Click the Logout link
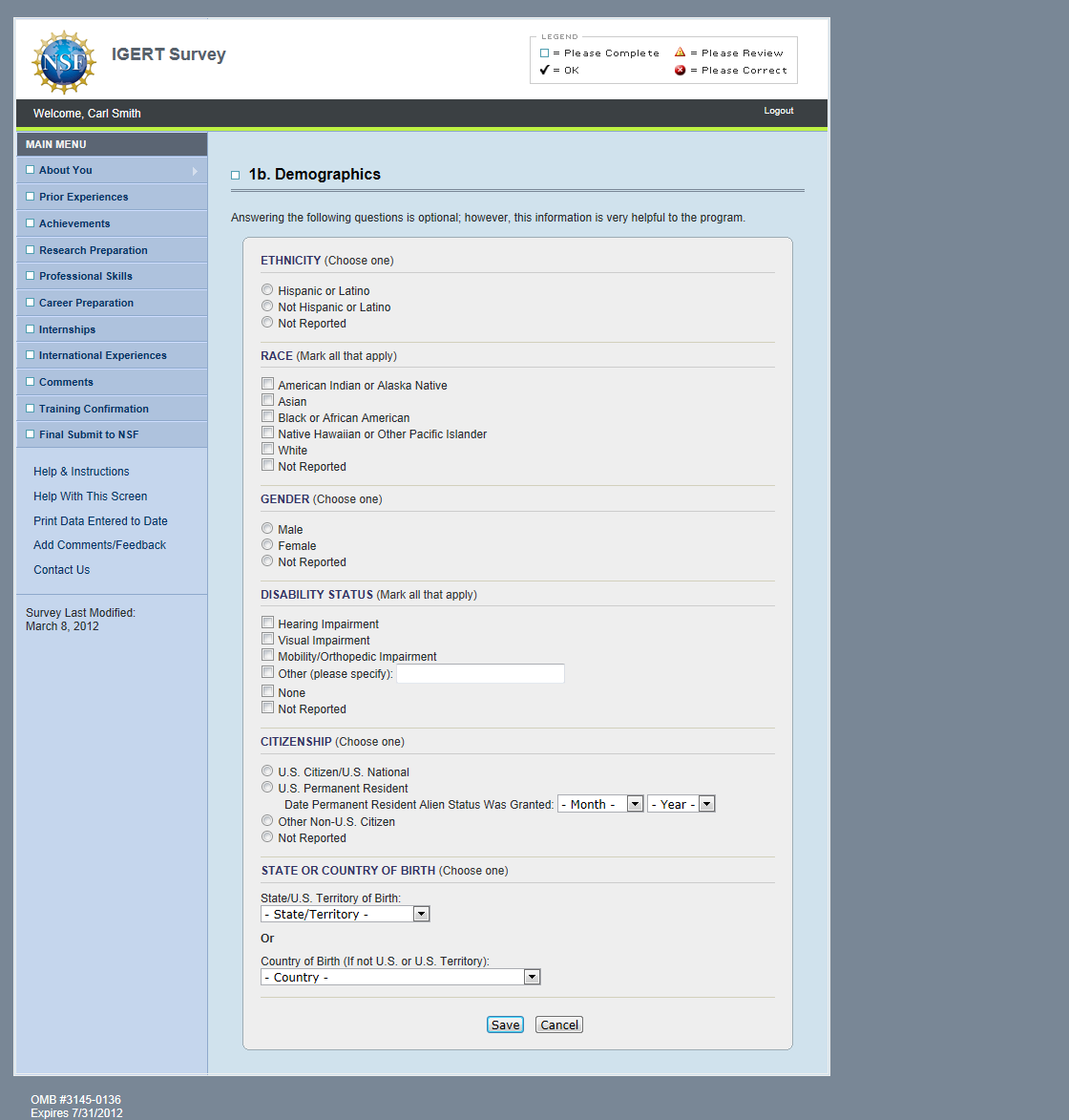Screen dimensions: 1069x1120 coord(778,111)
